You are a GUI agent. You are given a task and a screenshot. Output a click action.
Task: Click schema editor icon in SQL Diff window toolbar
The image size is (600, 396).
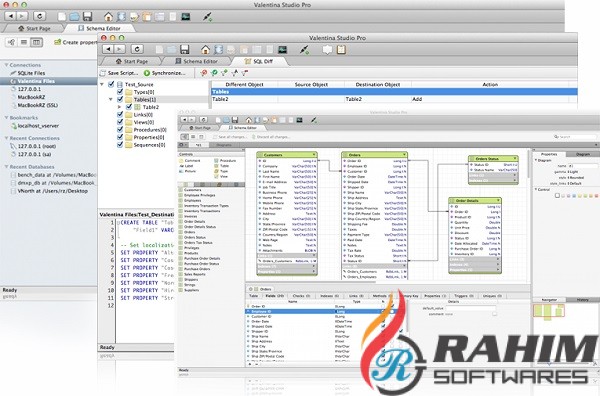pos(218,49)
